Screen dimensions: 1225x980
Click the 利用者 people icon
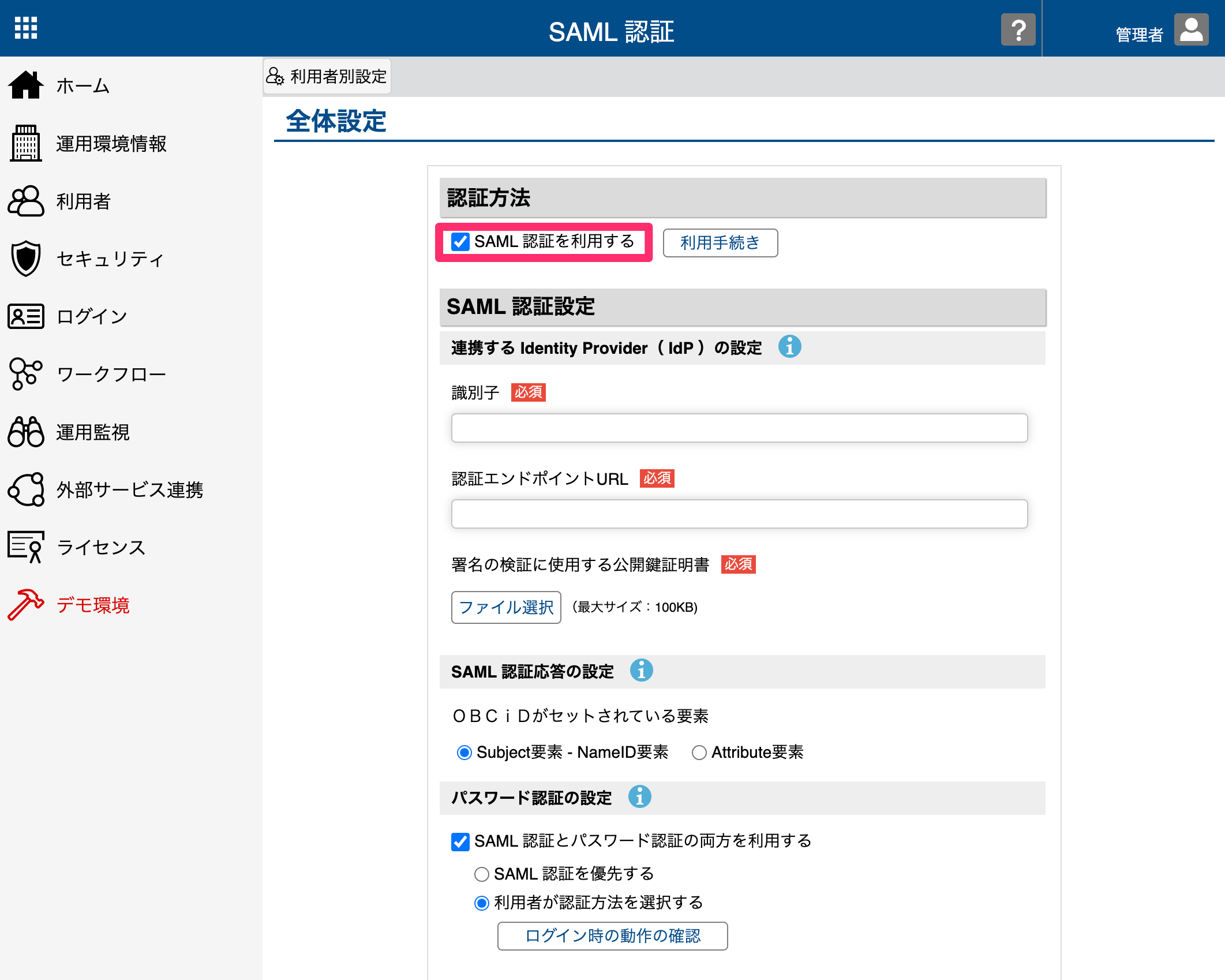(x=25, y=201)
